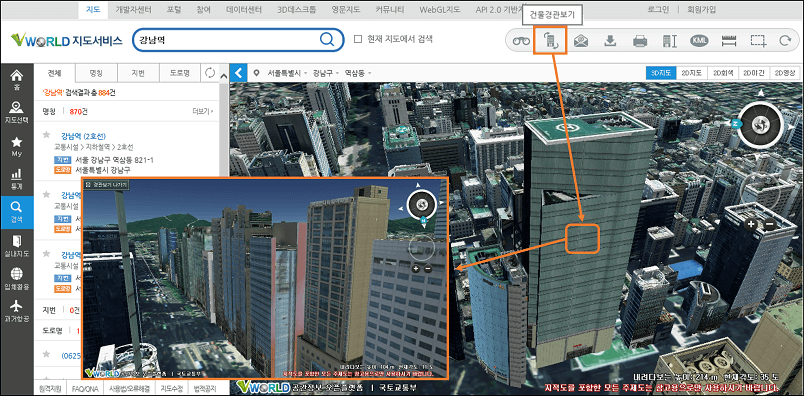
Task: Select the dashed rectangle area selection tool
Action: [758, 41]
